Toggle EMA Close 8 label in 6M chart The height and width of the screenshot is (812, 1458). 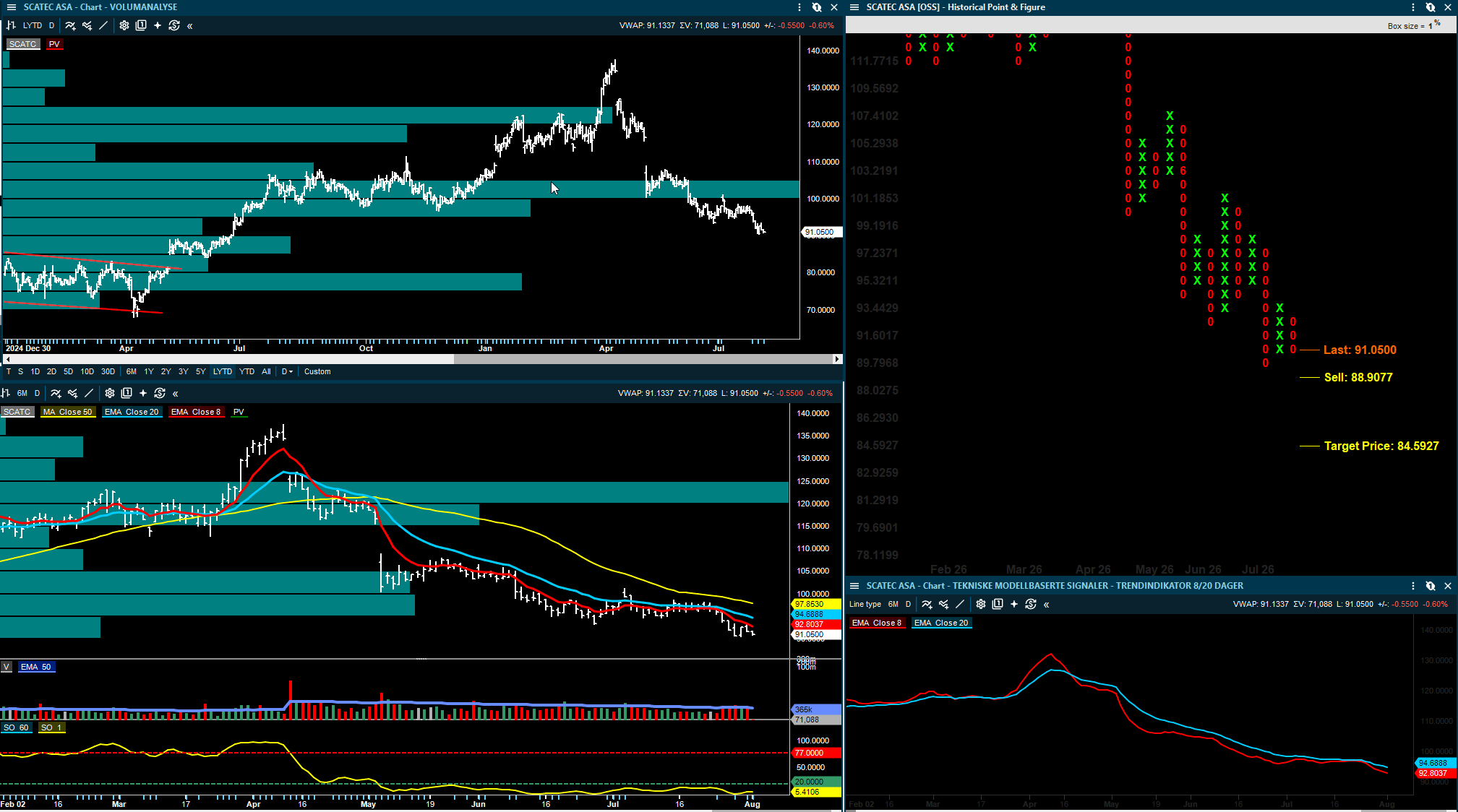196,412
